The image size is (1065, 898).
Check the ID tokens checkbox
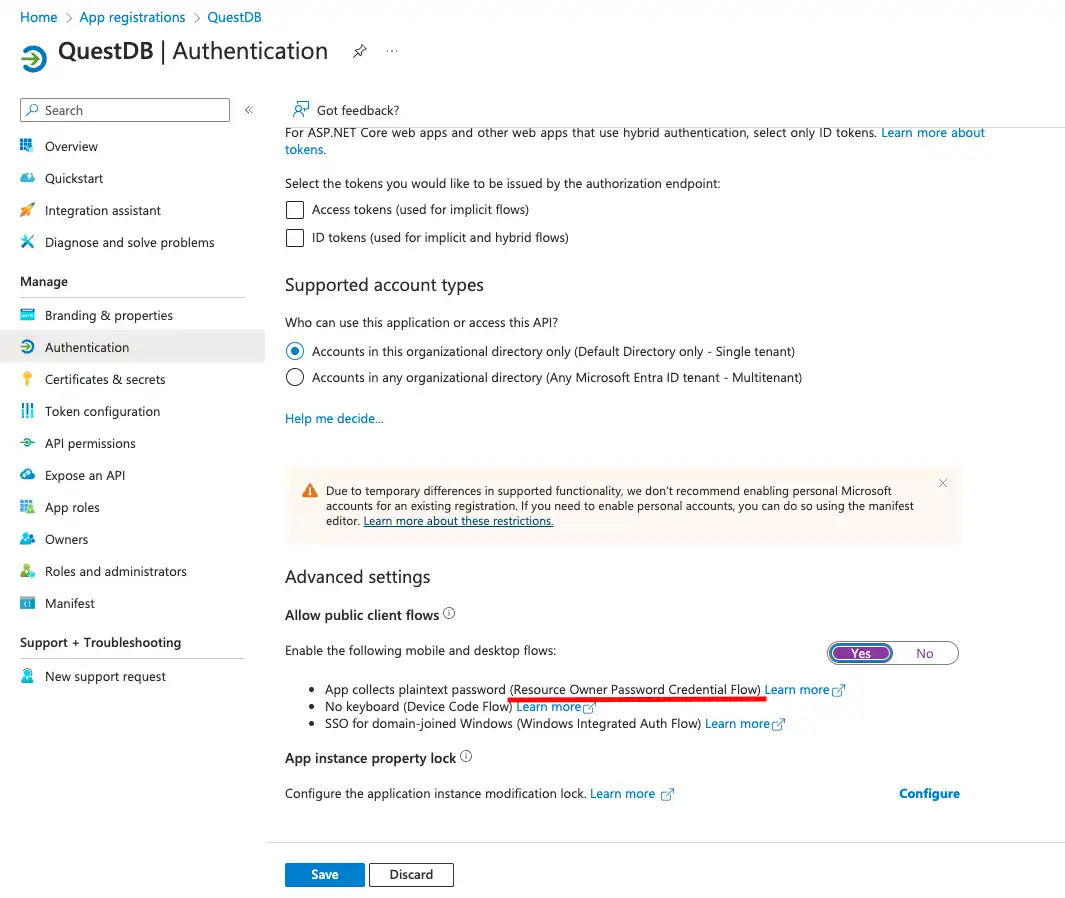pyautogui.click(x=295, y=238)
